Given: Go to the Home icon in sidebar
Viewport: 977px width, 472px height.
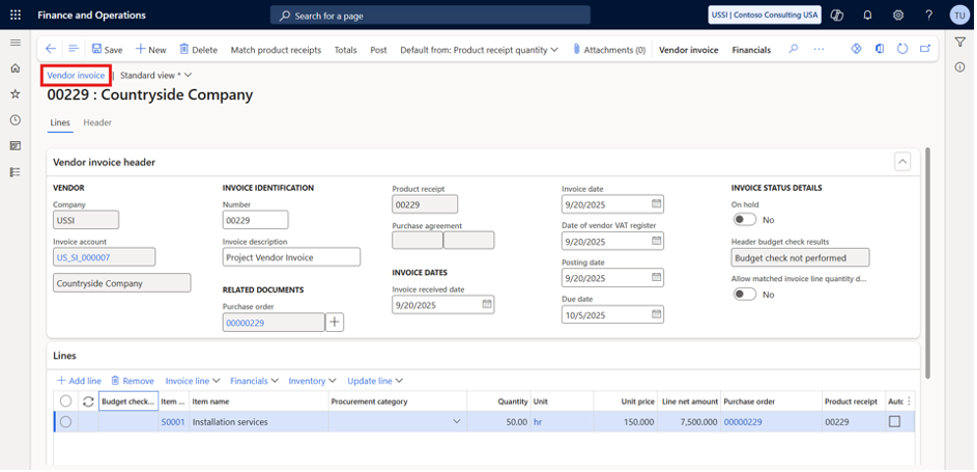Looking at the screenshot, I should tap(16, 68).
